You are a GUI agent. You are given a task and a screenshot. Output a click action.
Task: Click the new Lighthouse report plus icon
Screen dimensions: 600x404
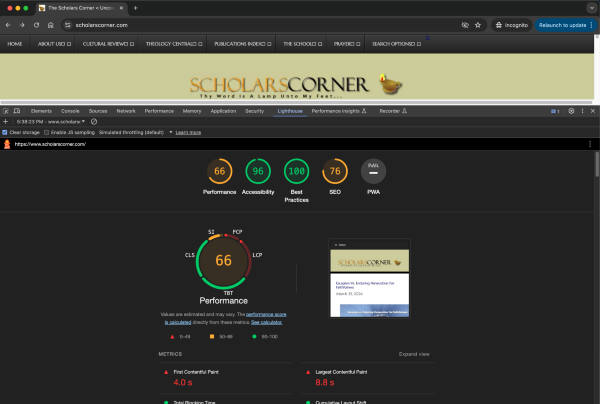coord(5,122)
